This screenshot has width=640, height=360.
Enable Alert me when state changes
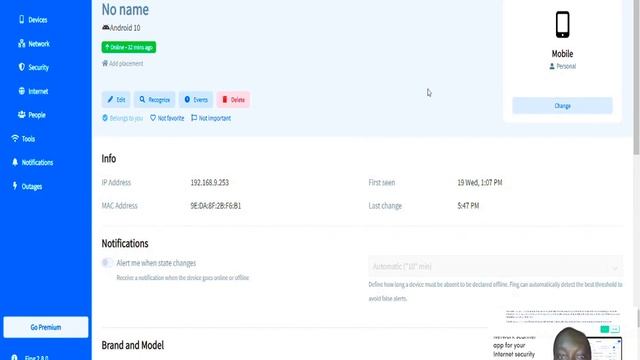(x=107, y=262)
